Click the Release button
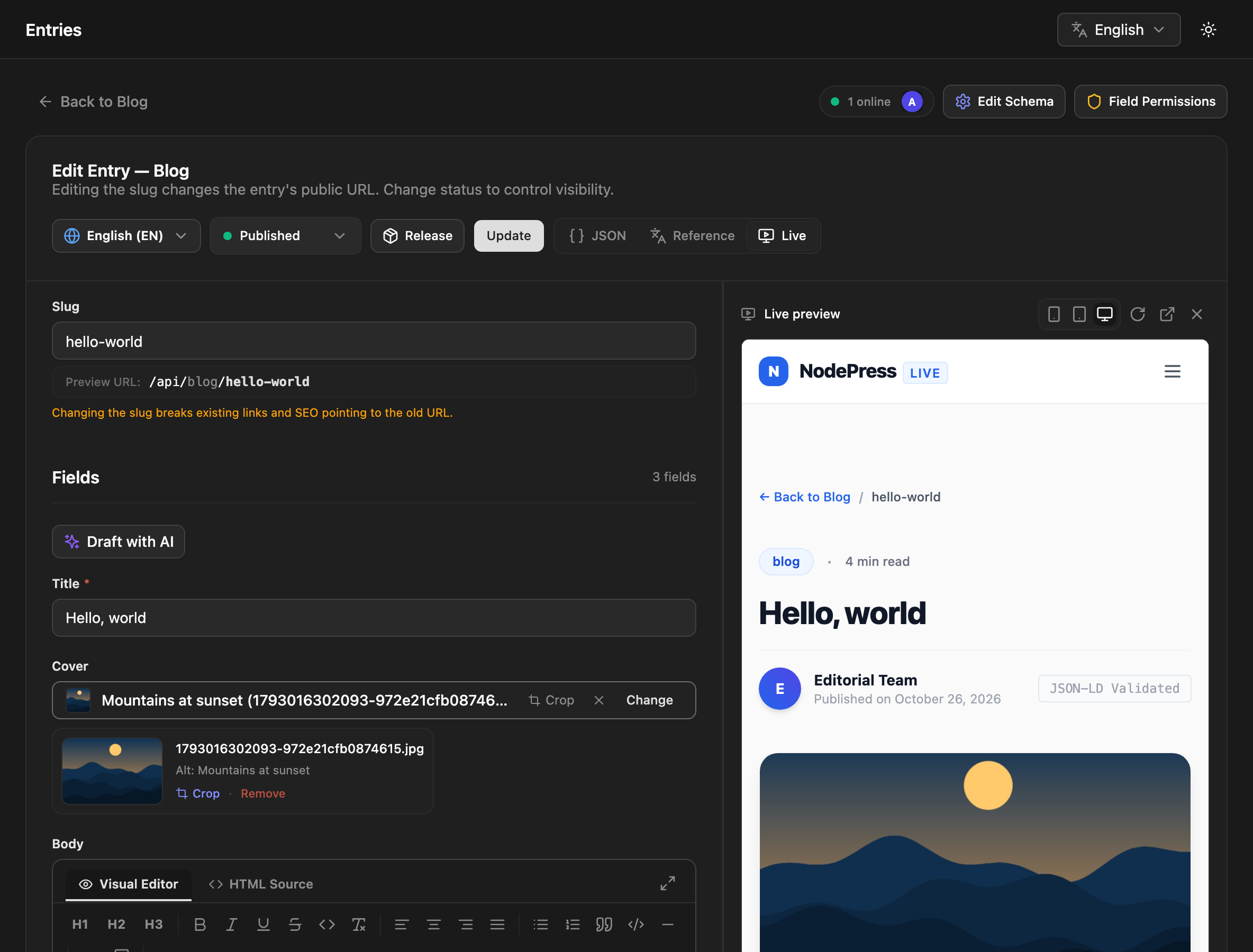 tap(417, 235)
